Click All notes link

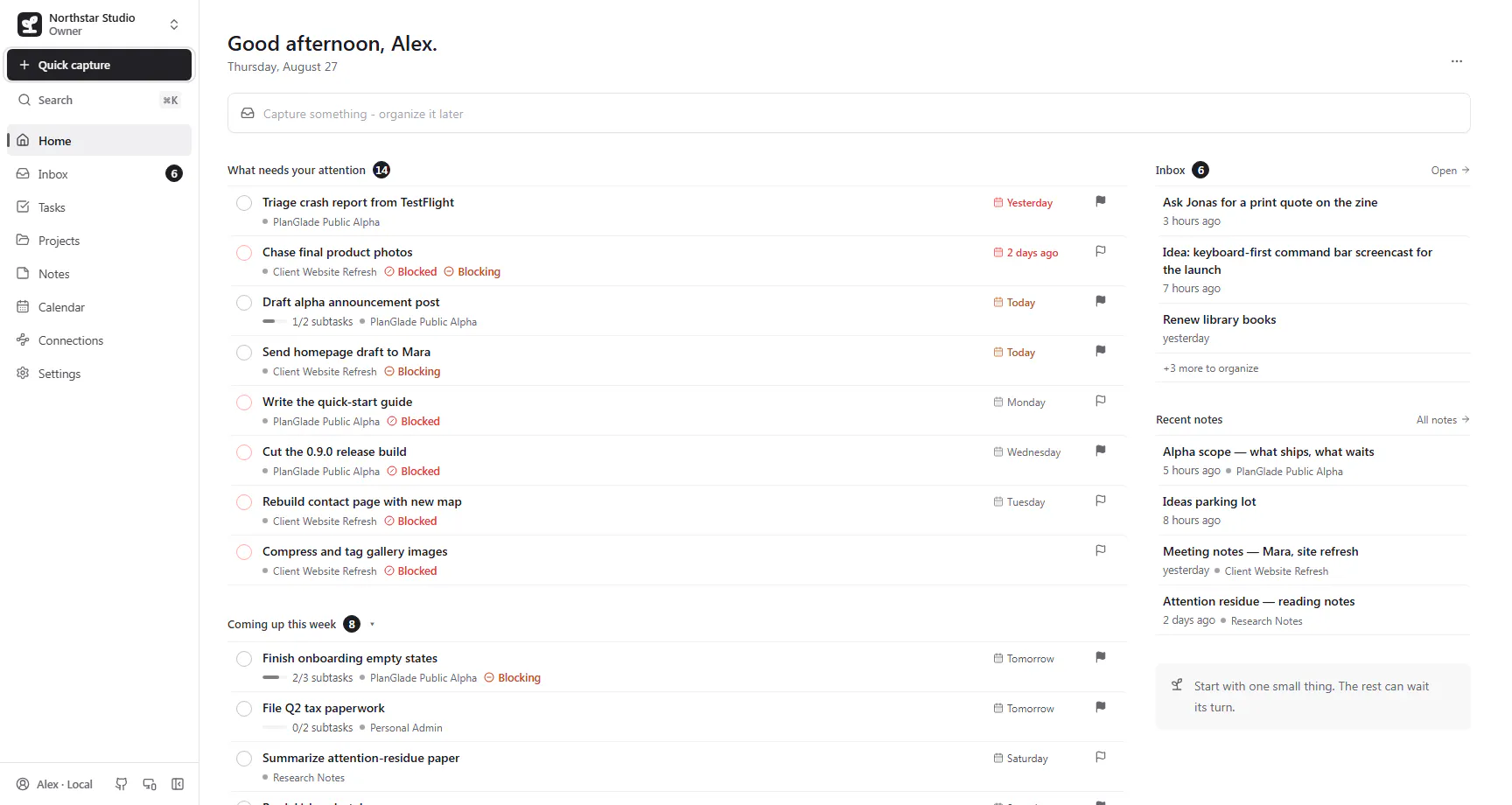(x=1443, y=420)
